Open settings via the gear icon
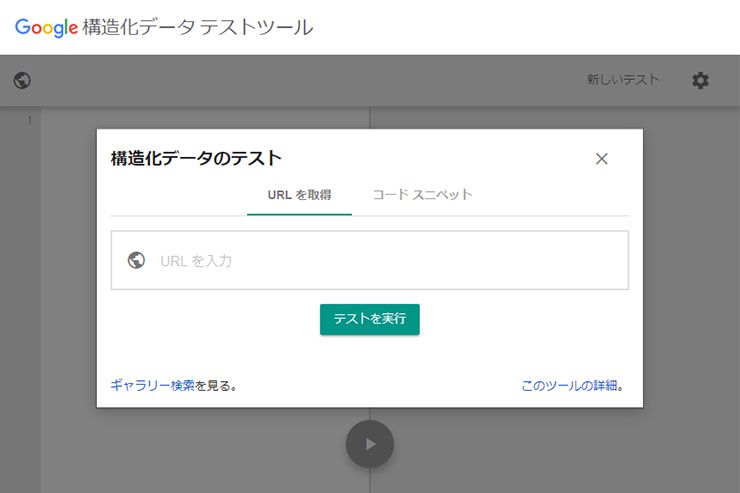This screenshot has width=740, height=493. point(700,81)
